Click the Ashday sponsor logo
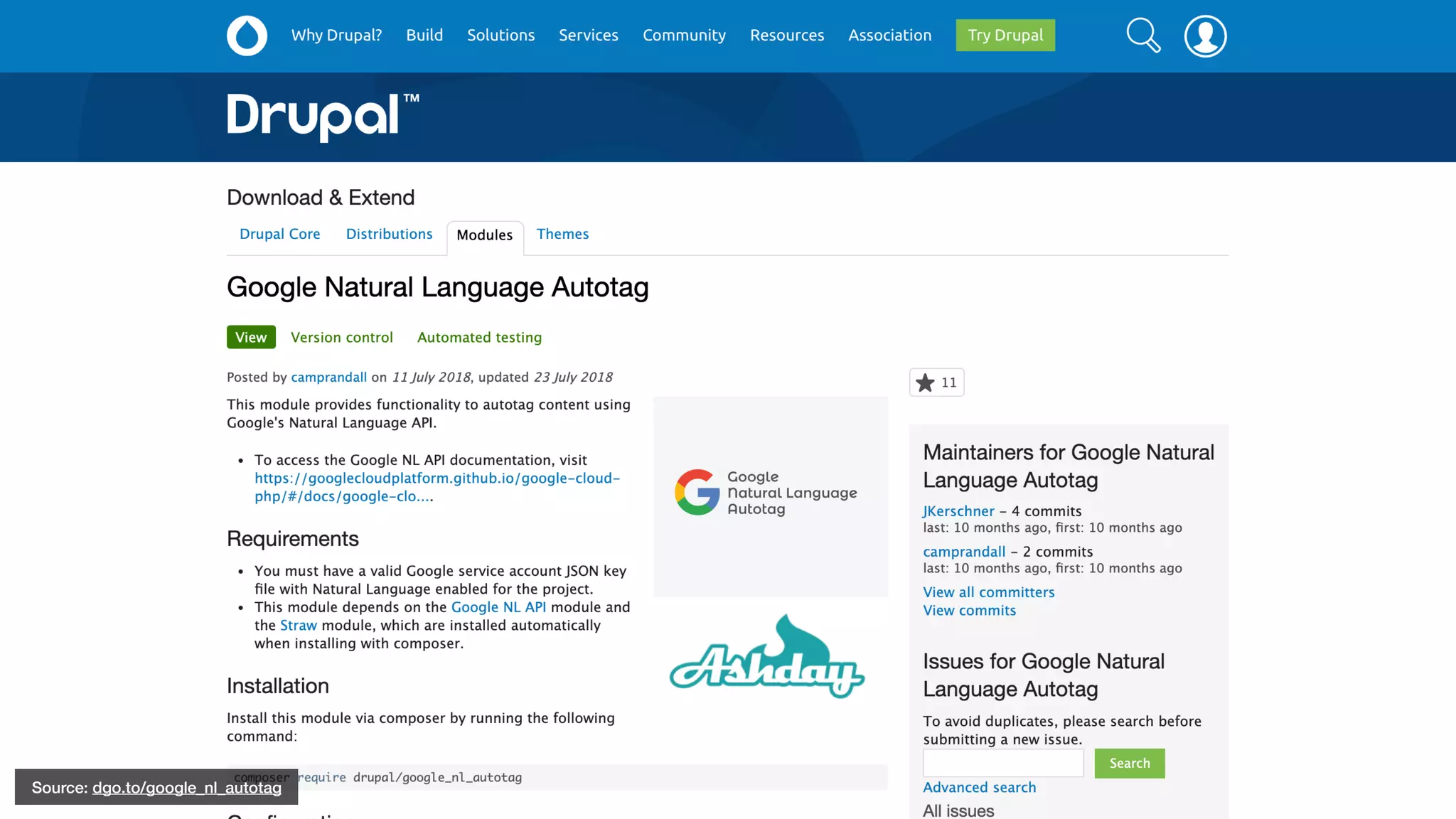Viewport: 1456px width, 819px height. [x=767, y=657]
